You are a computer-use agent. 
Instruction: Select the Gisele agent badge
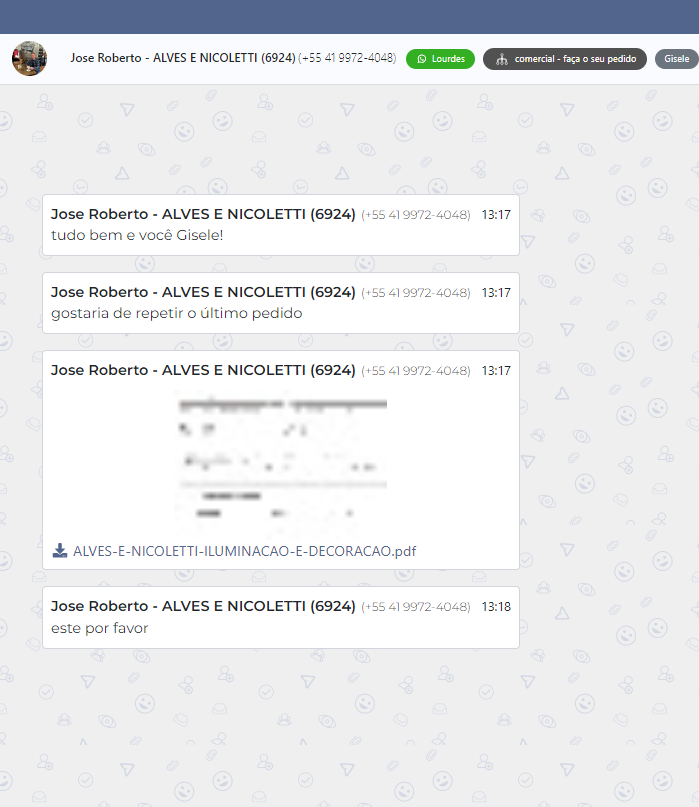(677, 59)
